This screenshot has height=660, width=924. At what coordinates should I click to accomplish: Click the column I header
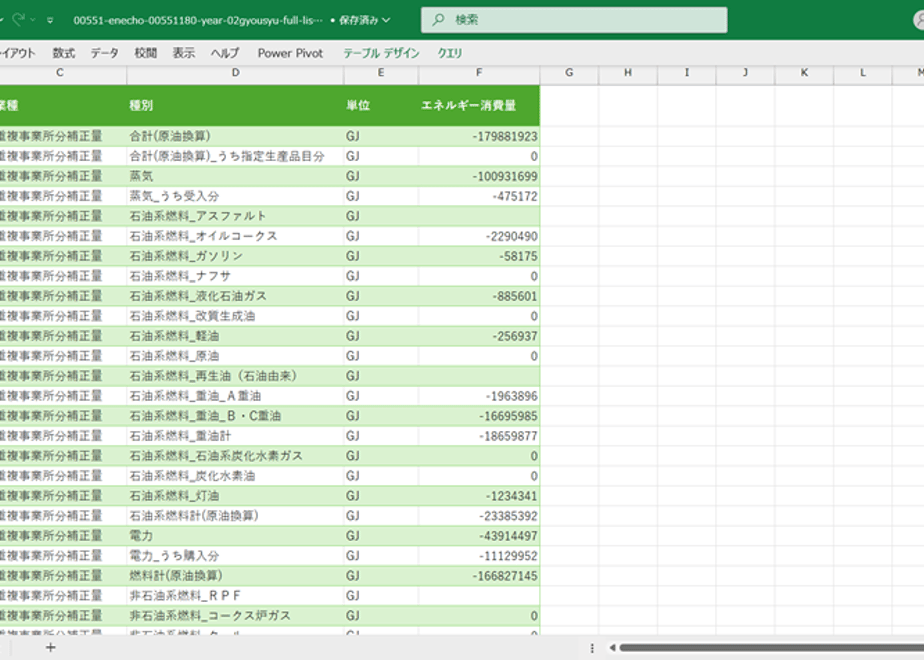point(687,73)
